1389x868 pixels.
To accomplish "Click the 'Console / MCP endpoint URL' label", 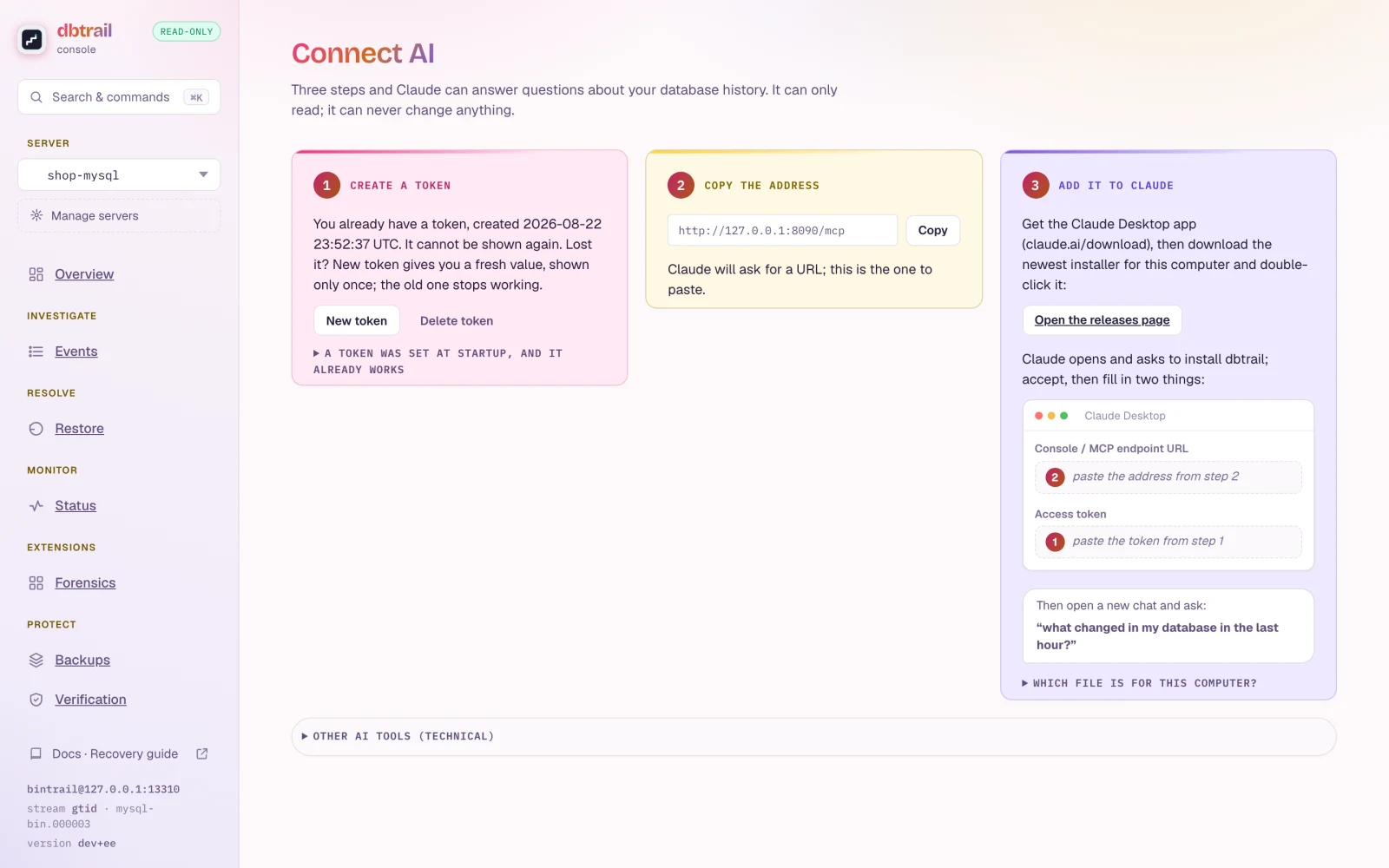I will coord(1111,449).
